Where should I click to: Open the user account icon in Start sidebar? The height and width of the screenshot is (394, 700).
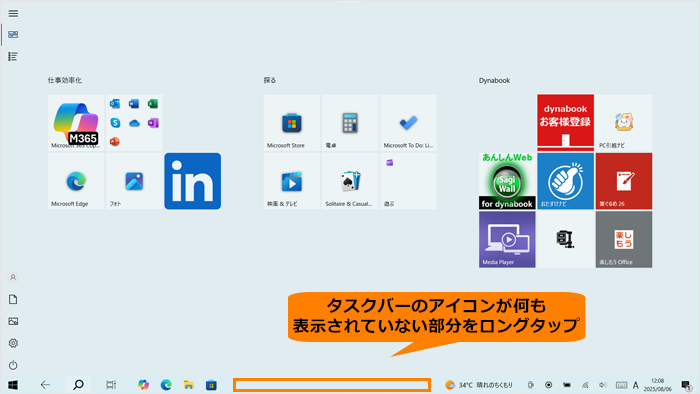[13, 278]
